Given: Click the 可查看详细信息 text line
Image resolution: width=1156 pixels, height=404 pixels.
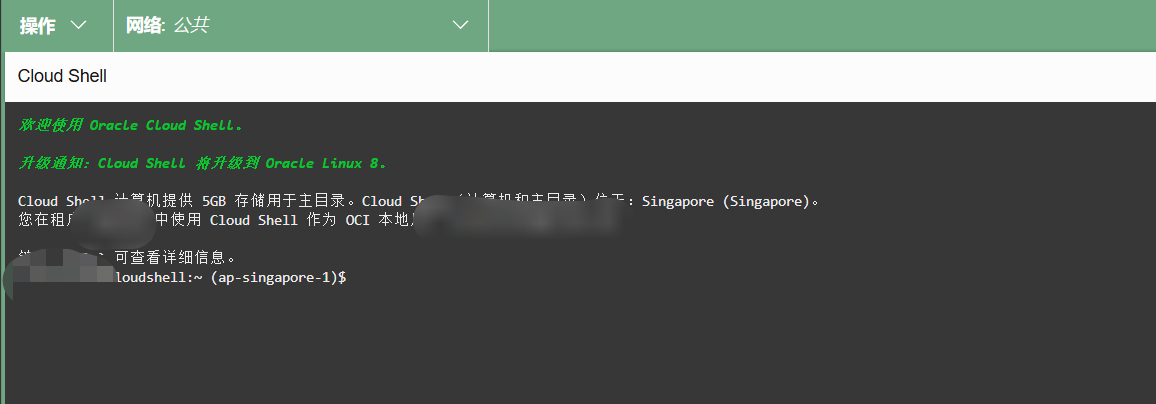Looking at the screenshot, I should tap(175, 257).
